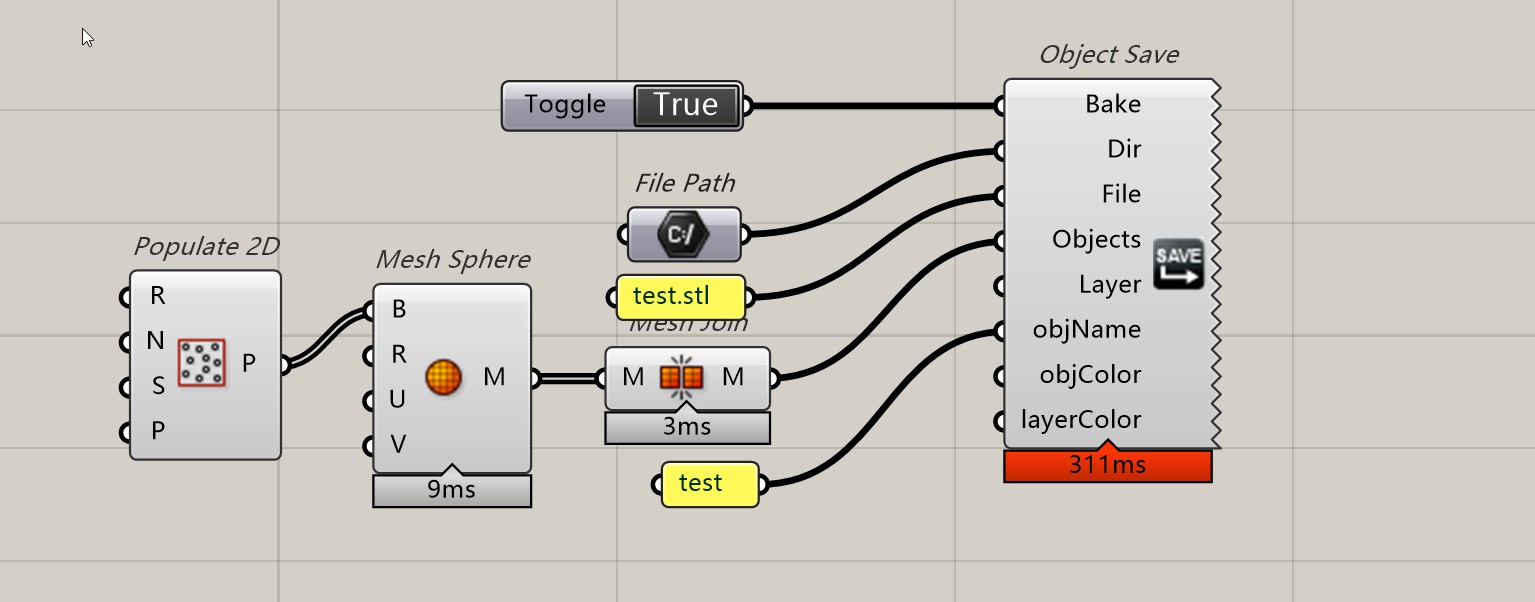1535x602 pixels.
Task: Click the Mesh Sphere title label
Action: coord(452,259)
